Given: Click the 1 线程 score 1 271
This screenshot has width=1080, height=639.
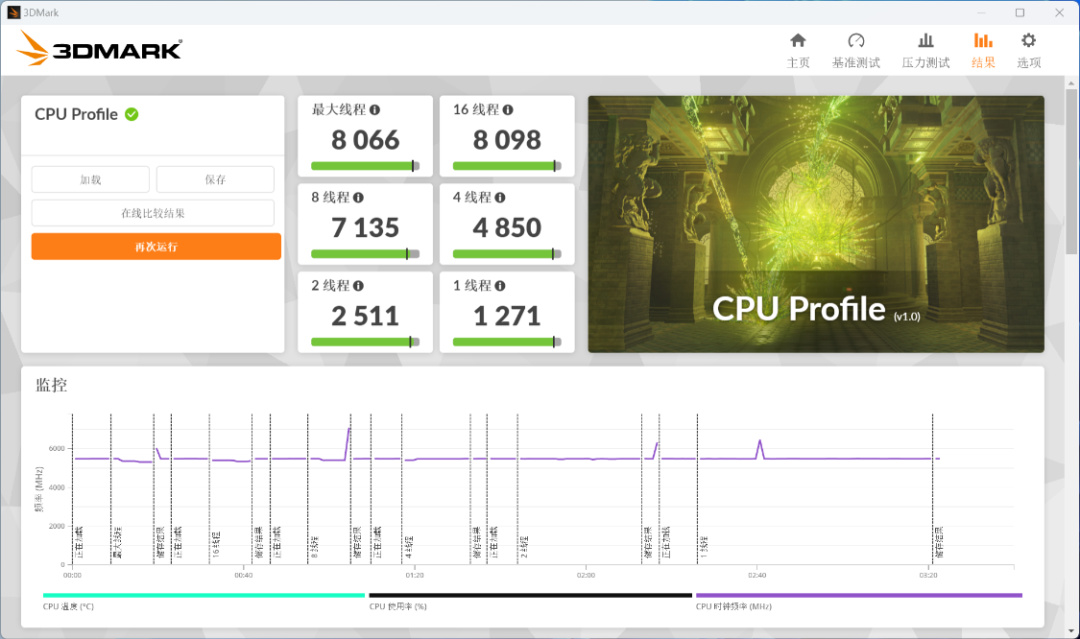Looking at the screenshot, I should [507, 316].
